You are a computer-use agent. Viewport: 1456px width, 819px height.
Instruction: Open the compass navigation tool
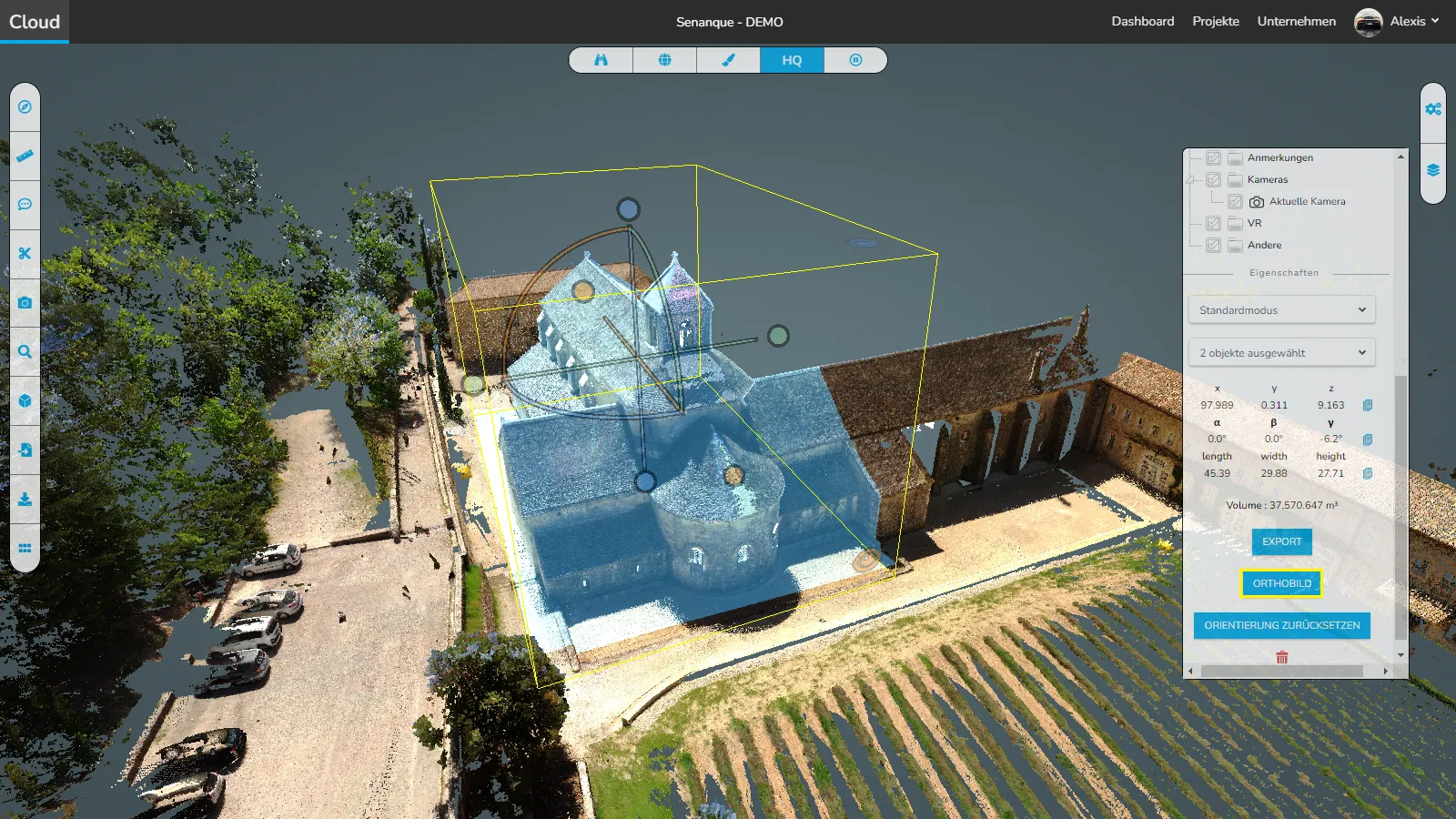(x=25, y=106)
